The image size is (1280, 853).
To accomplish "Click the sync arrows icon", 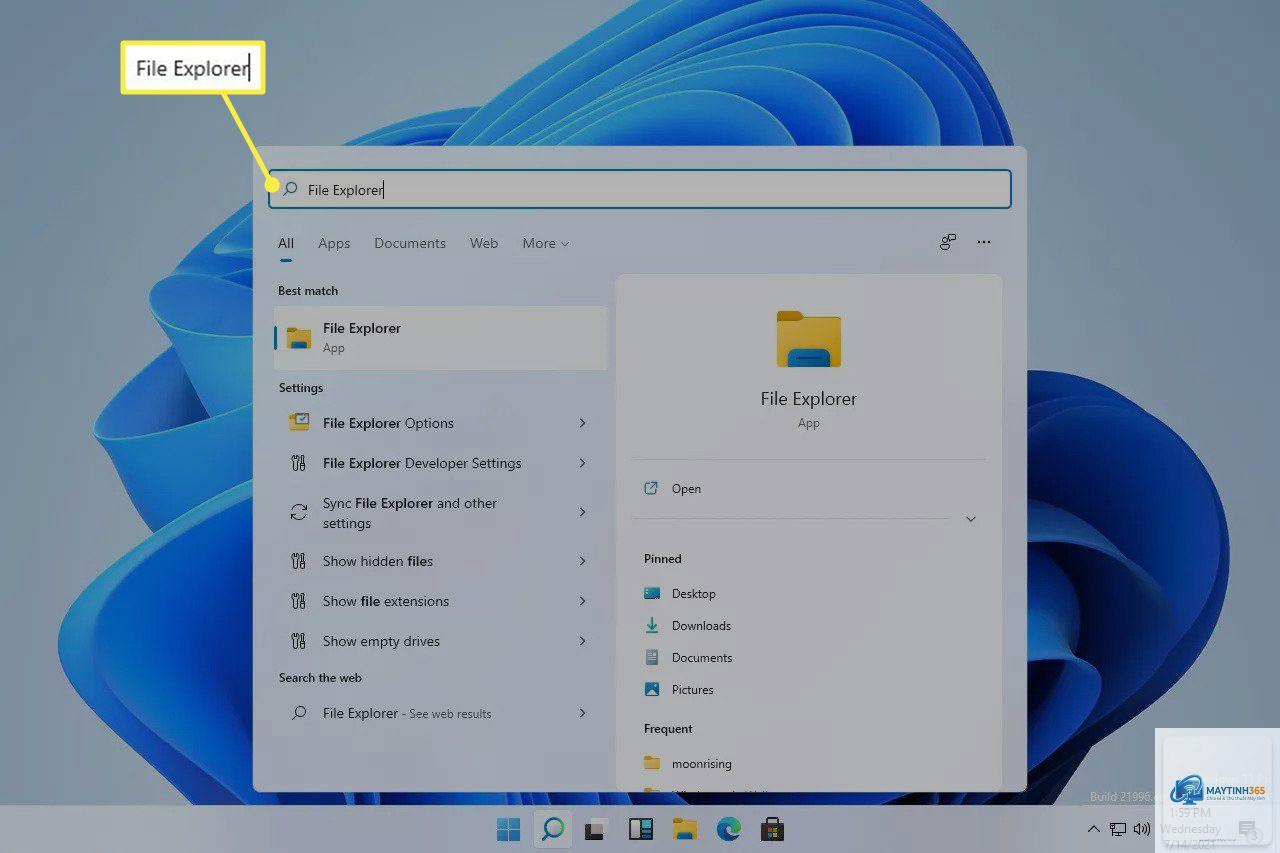I will [298, 512].
